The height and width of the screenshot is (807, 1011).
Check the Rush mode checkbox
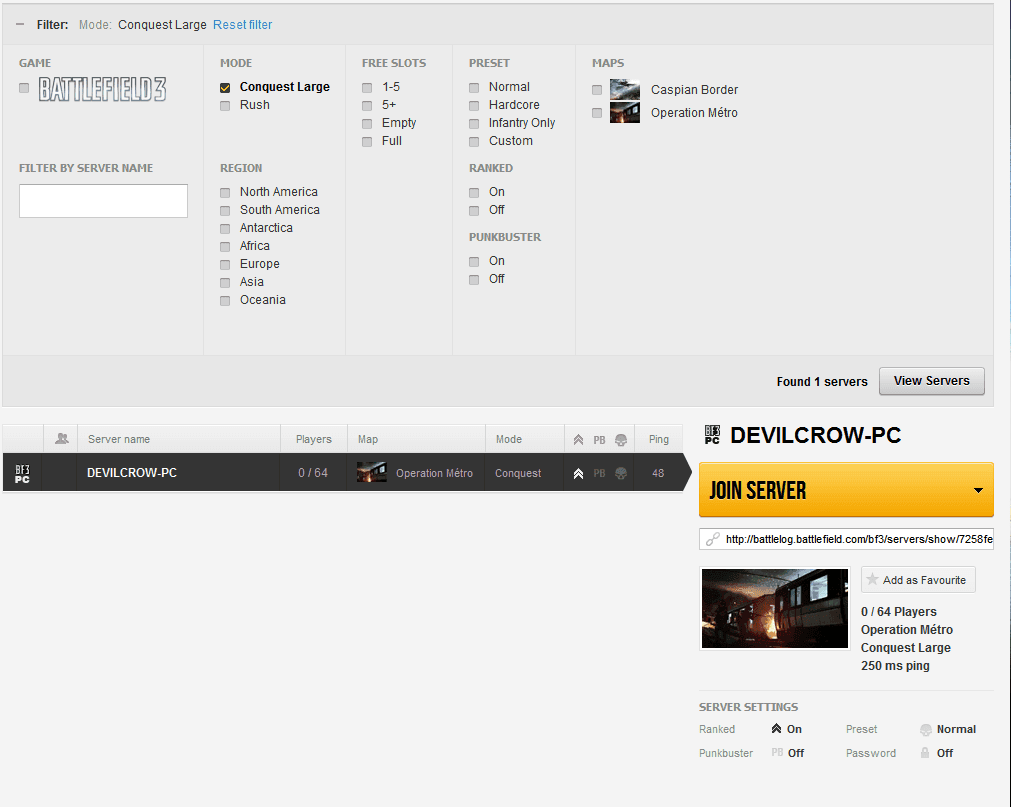click(x=225, y=106)
